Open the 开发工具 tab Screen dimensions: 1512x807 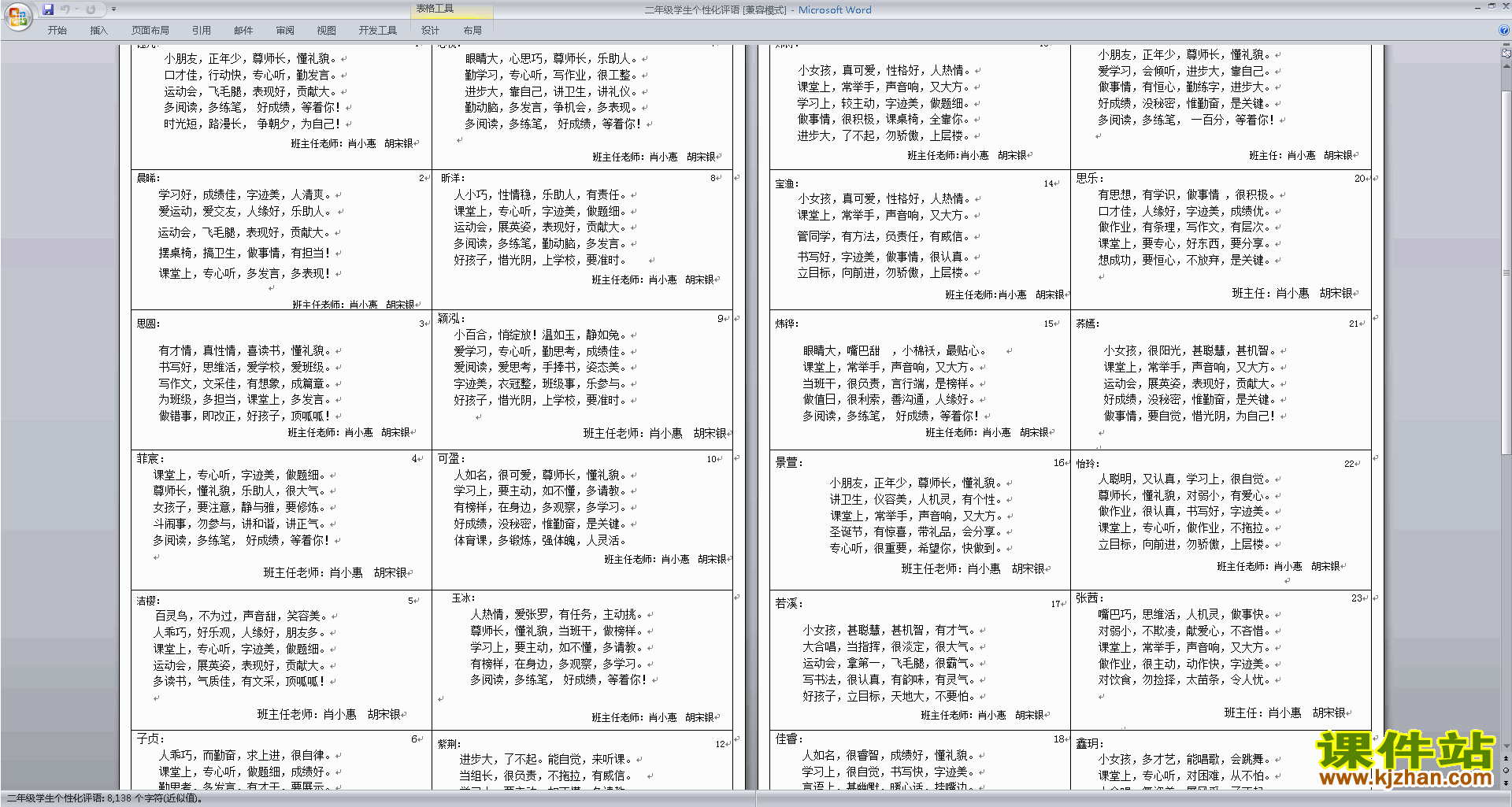[378, 30]
